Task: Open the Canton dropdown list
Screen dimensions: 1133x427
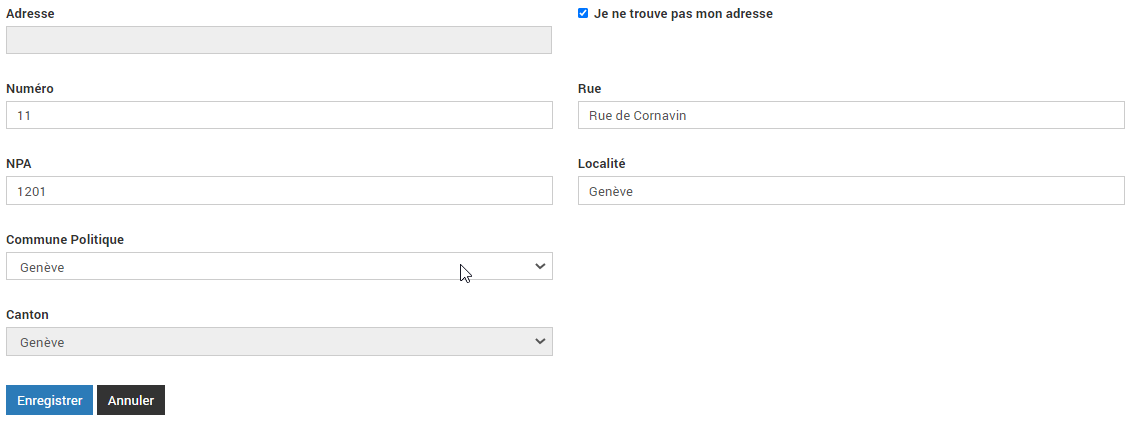Action: pyautogui.click(x=279, y=342)
